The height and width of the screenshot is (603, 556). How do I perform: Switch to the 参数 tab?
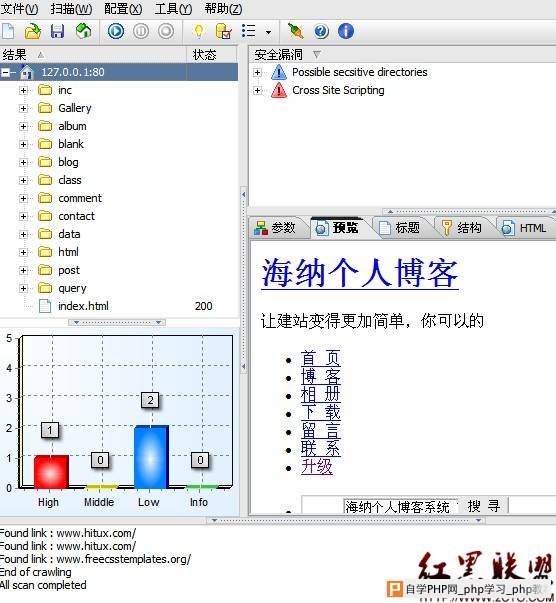(275, 228)
